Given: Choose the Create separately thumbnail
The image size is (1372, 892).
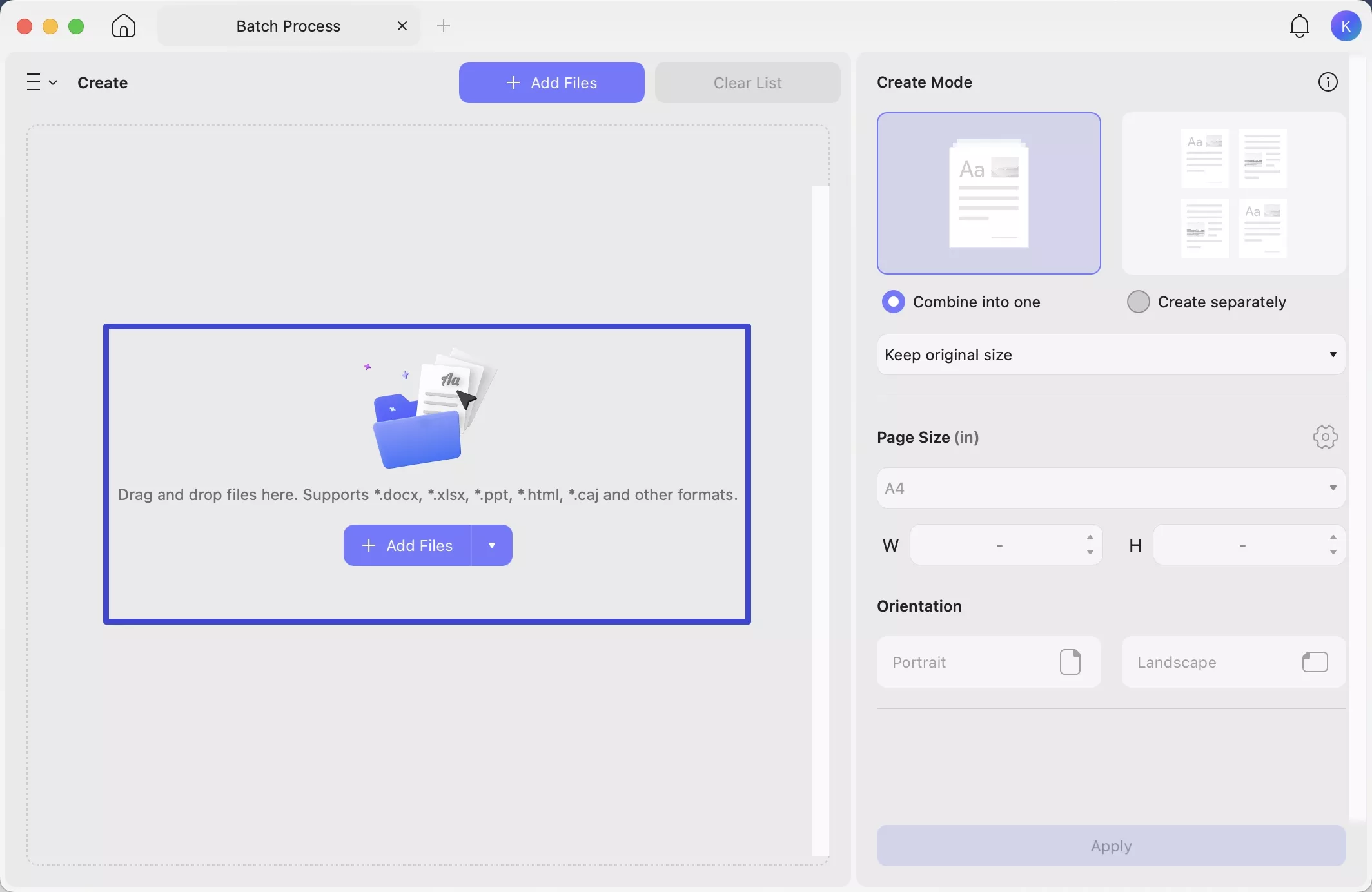Looking at the screenshot, I should coord(1233,193).
